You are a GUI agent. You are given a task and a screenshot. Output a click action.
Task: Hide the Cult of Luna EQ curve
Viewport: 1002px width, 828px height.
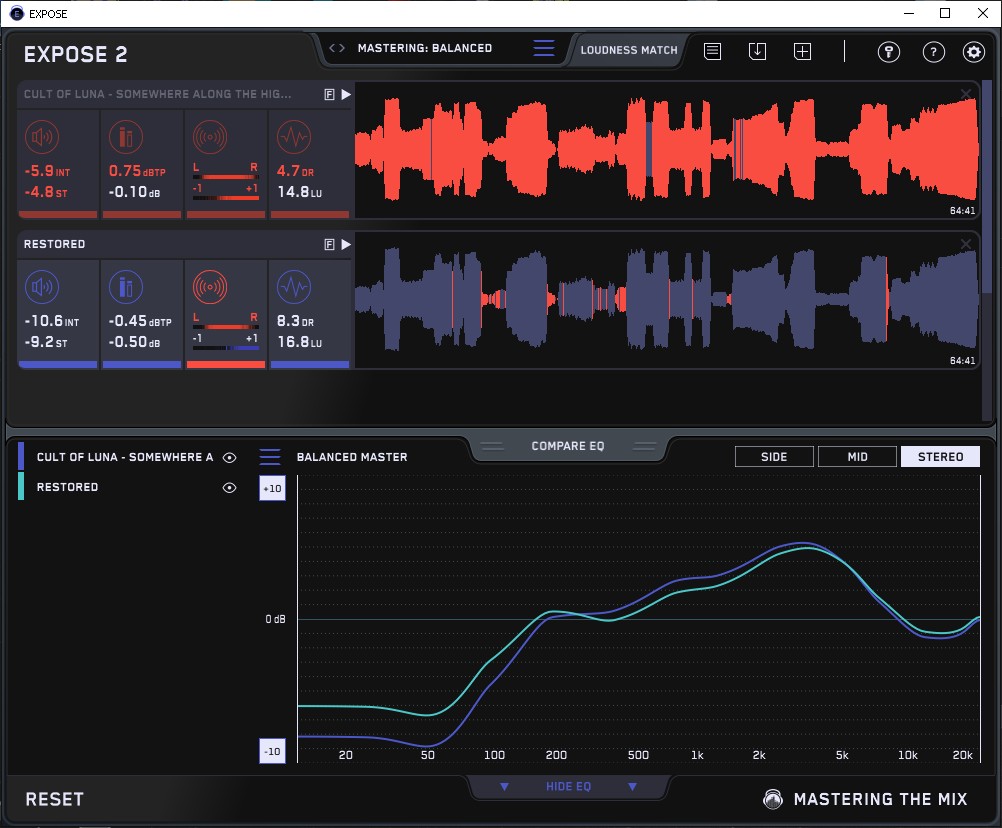point(230,457)
